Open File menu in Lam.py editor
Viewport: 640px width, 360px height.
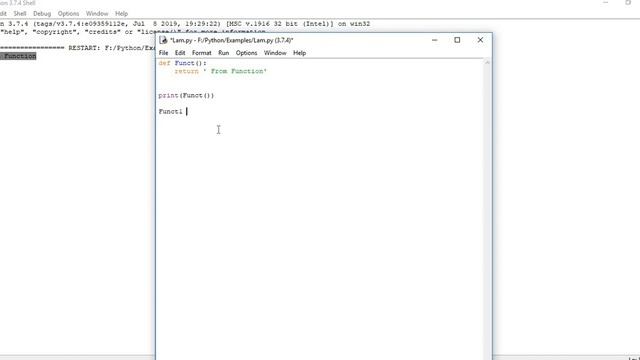point(163,53)
